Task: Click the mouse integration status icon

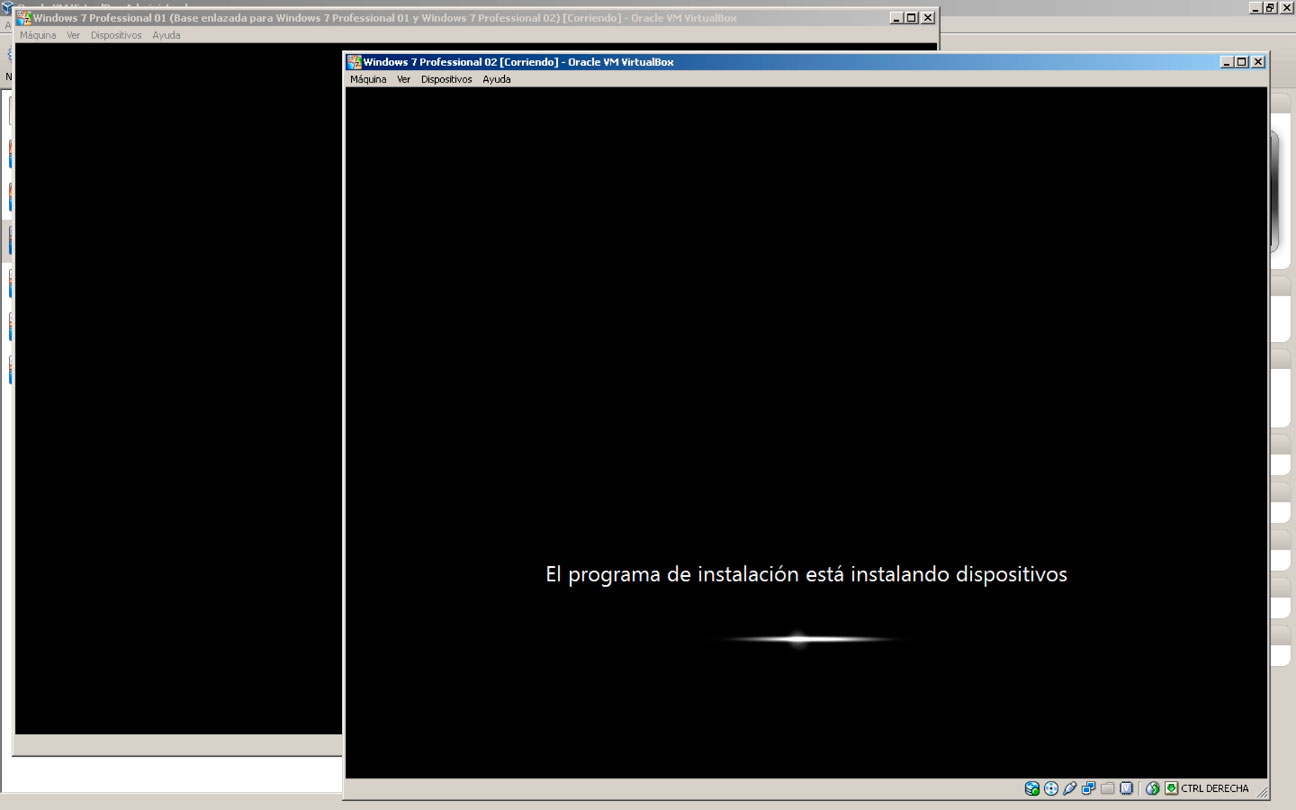Action: 1152,788
